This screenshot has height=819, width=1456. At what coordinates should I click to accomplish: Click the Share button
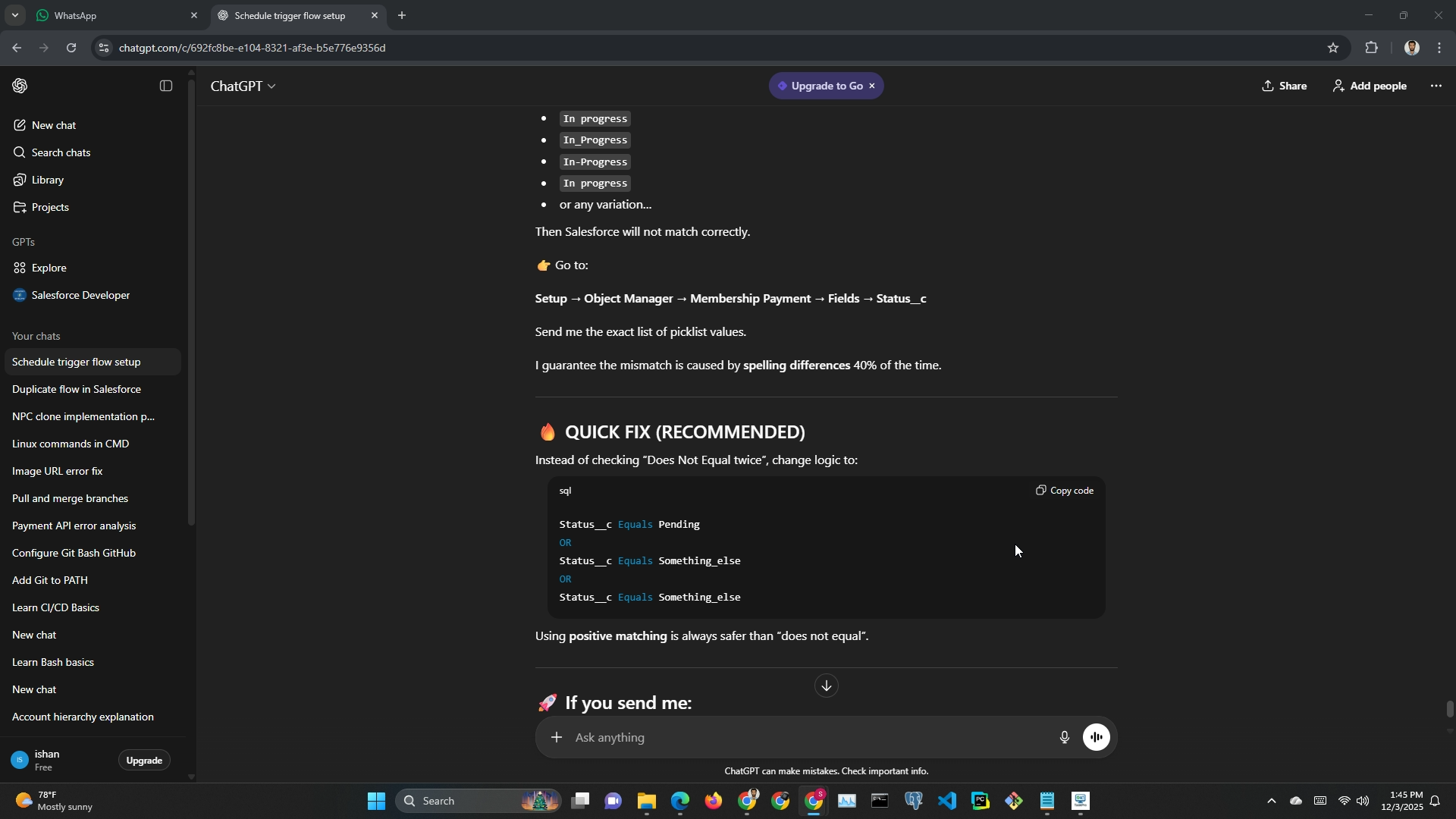(x=1285, y=86)
